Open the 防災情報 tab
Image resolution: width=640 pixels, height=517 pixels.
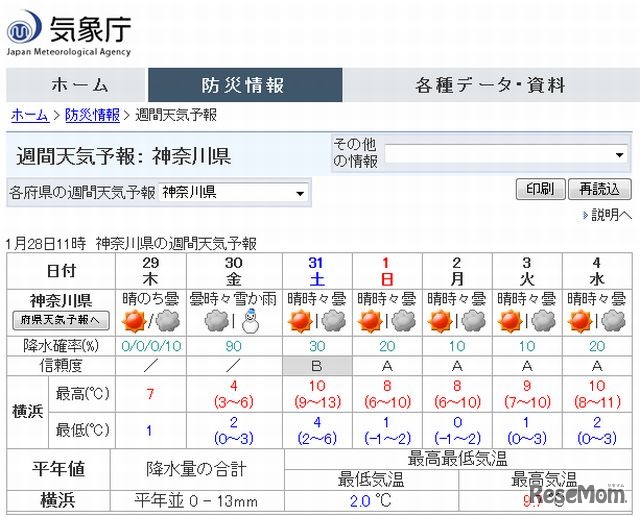[x=244, y=85]
